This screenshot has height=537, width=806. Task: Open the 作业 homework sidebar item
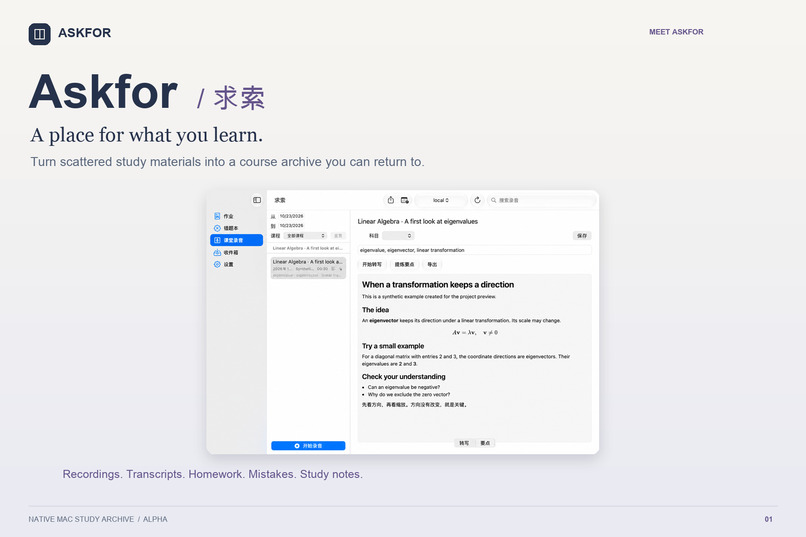[x=236, y=216]
